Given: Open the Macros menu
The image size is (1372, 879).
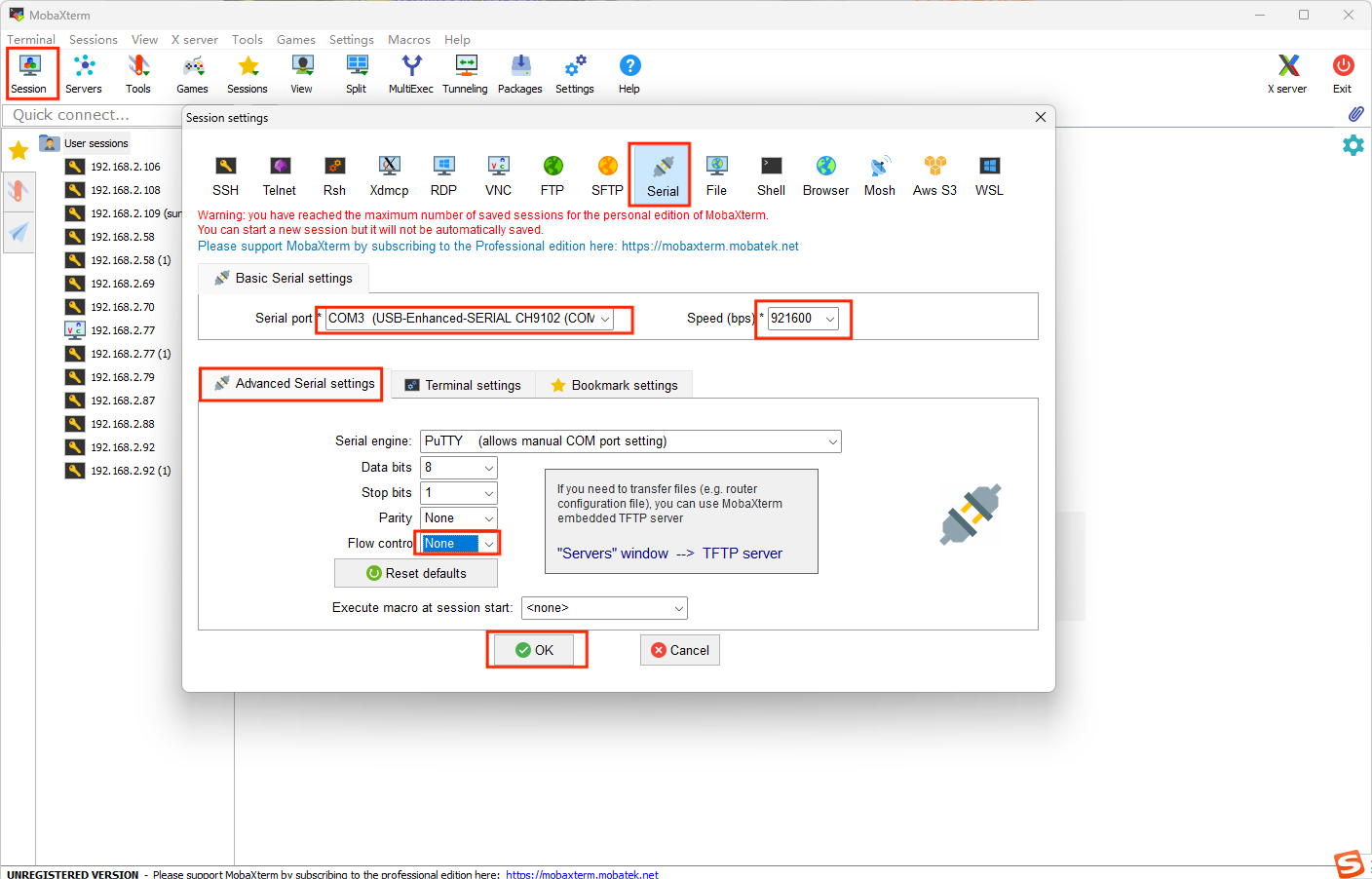Looking at the screenshot, I should (x=409, y=40).
